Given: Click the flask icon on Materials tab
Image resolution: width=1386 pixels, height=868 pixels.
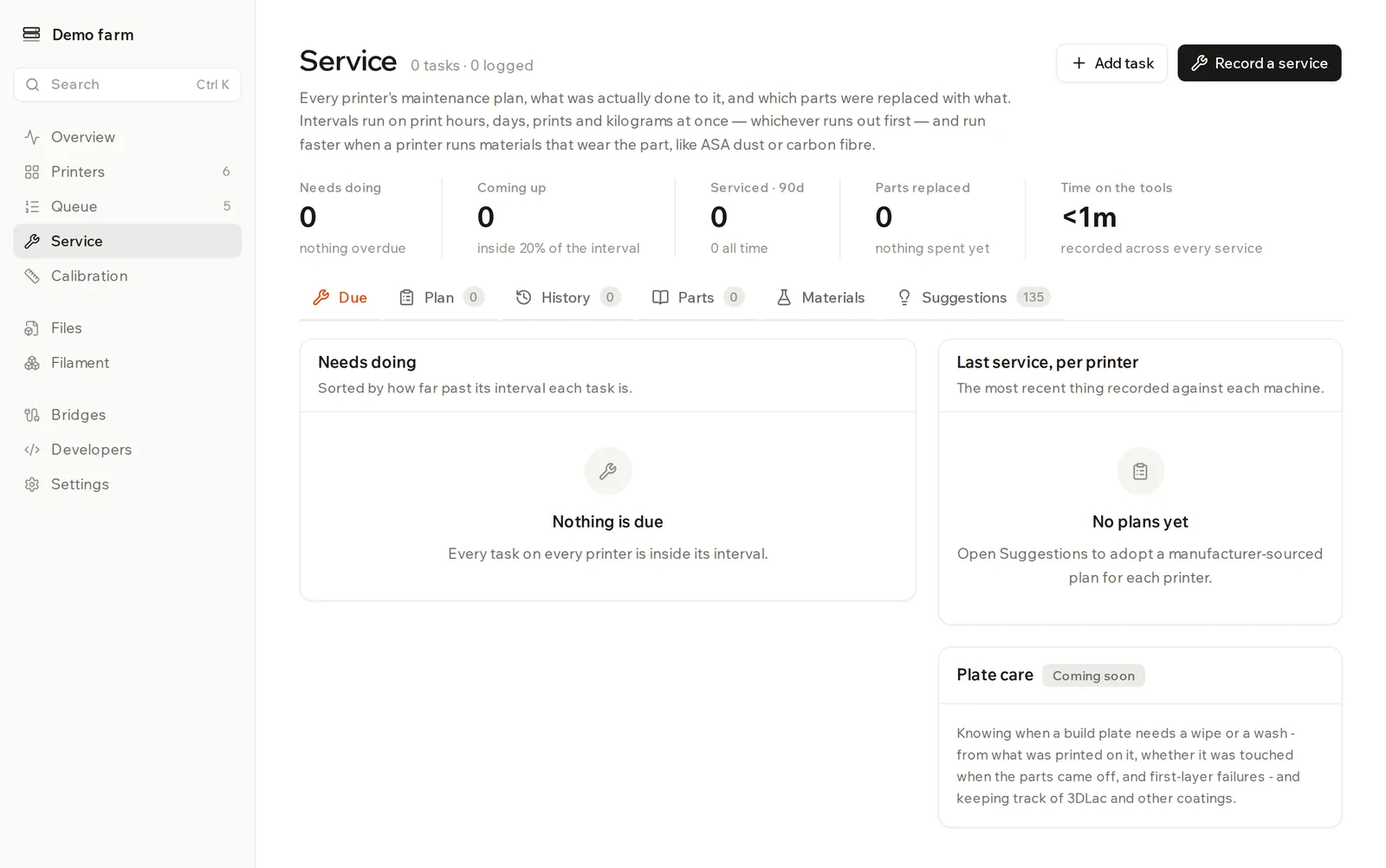Looking at the screenshot, I should click(784, 297).
